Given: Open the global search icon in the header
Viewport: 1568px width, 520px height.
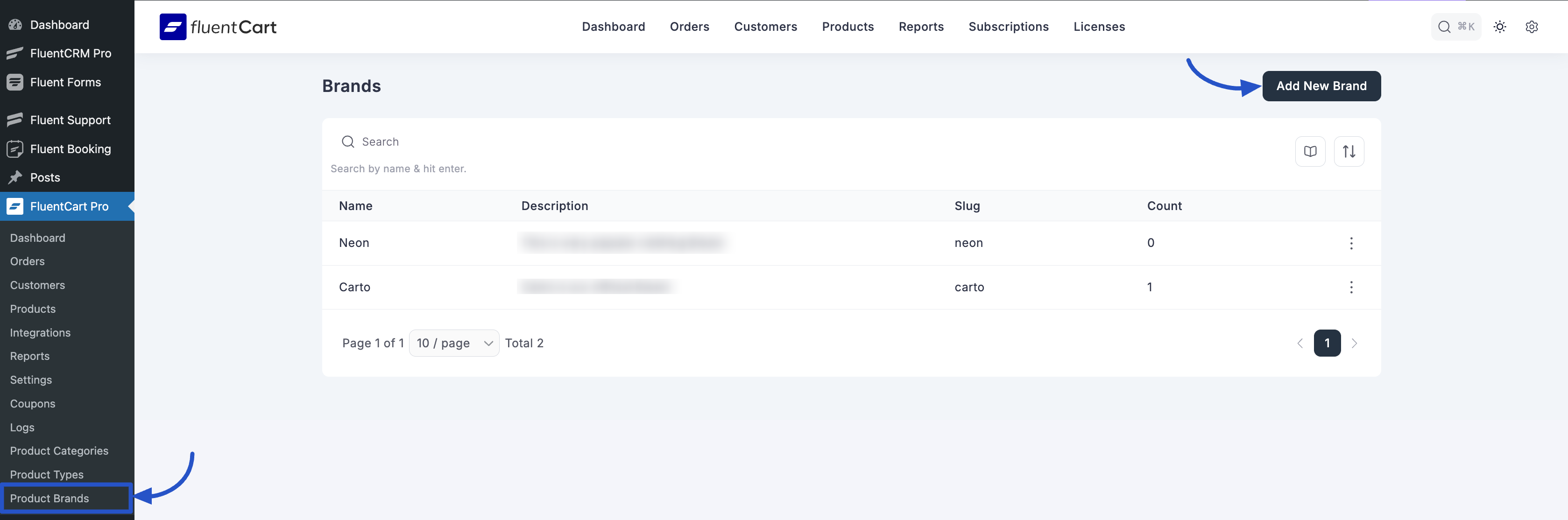Looking at the screenshot, I should click(1443, 27).
